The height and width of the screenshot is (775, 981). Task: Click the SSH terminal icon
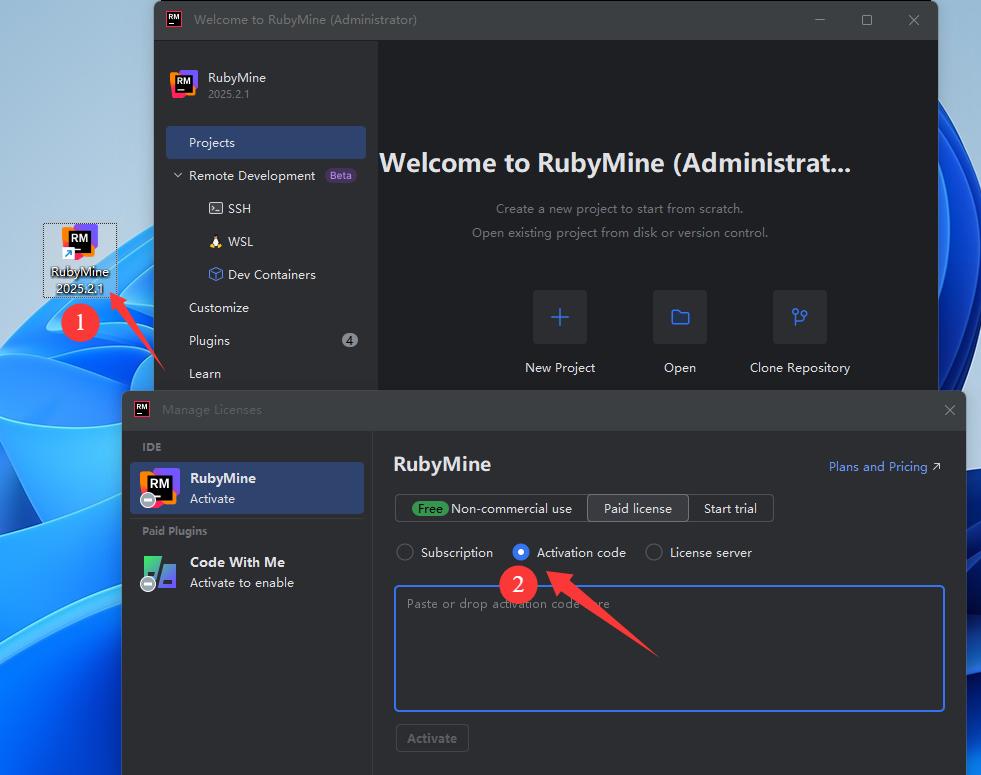[x=216, y=208]
